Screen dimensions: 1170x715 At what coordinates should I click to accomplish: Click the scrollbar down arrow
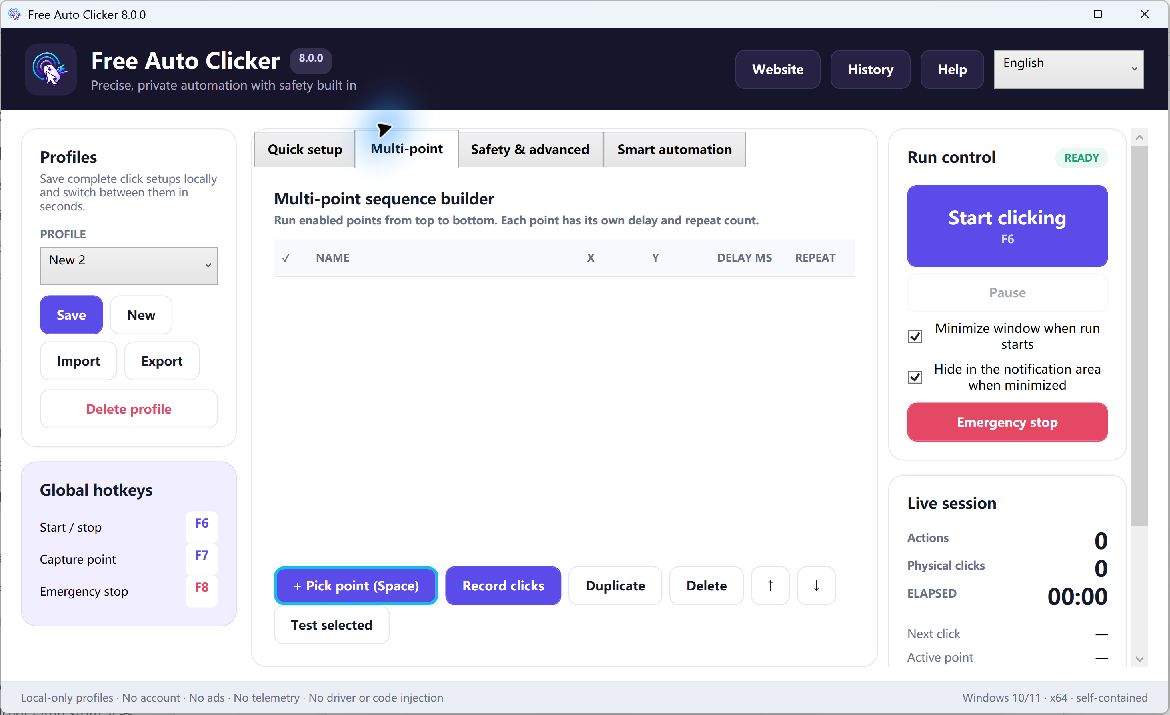1139,659
